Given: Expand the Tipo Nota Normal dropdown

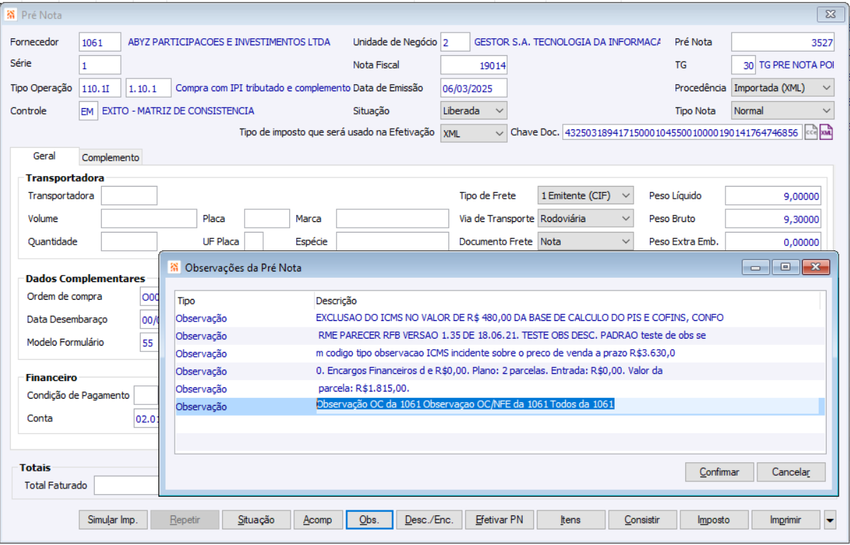Looking at the screenshot, I should (x=782, y=111).
